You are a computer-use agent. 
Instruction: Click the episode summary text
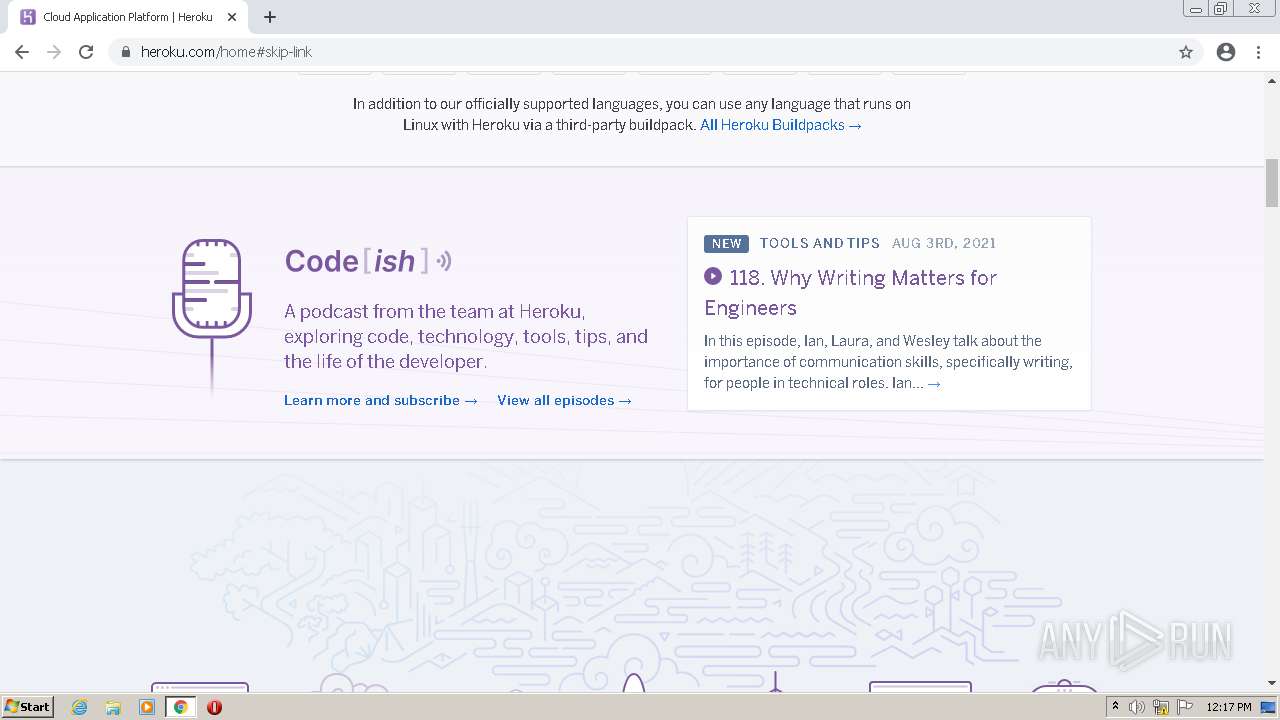coord(888,362)
